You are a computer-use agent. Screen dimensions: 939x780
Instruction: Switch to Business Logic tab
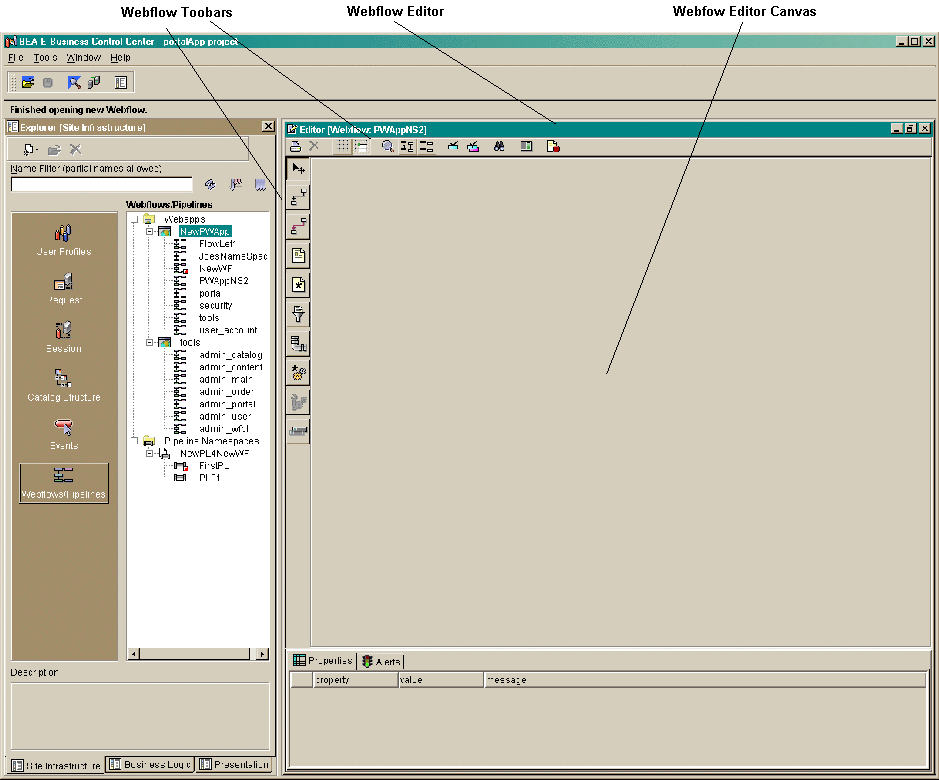pyautogui.click(x=150, y=764)
